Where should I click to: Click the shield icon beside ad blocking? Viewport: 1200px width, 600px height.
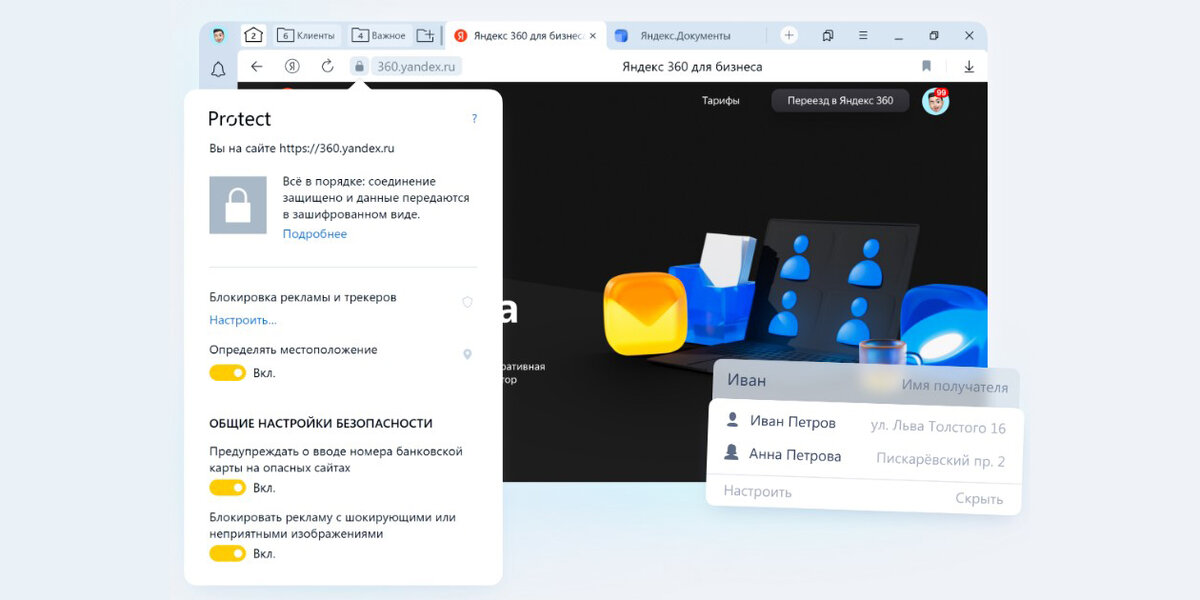click(467, 301)
